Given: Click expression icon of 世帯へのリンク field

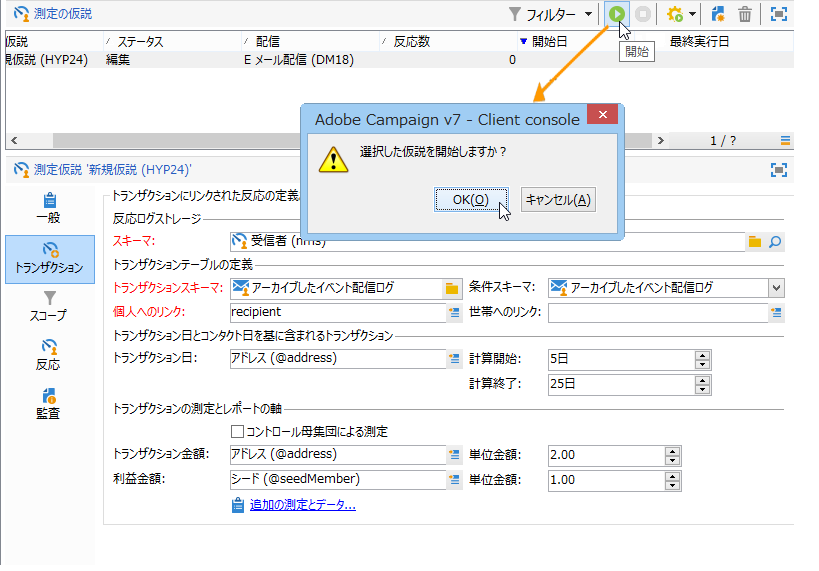Looking at the screenshot, I should (776, 313).
